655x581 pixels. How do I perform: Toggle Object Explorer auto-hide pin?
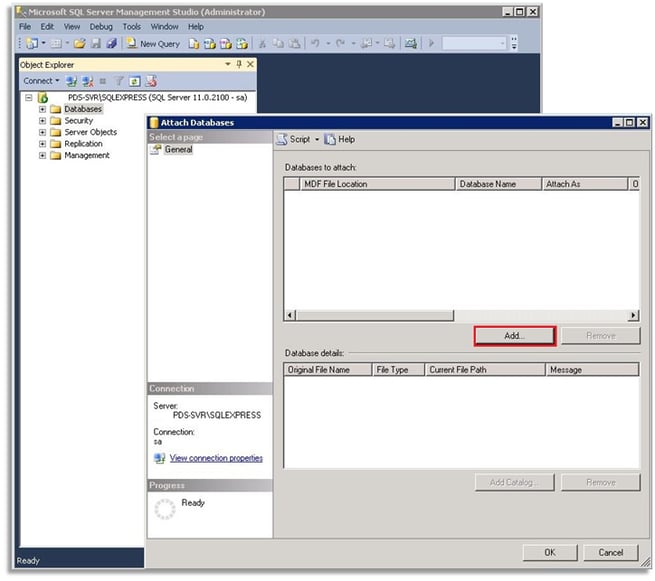pos(239,64)
